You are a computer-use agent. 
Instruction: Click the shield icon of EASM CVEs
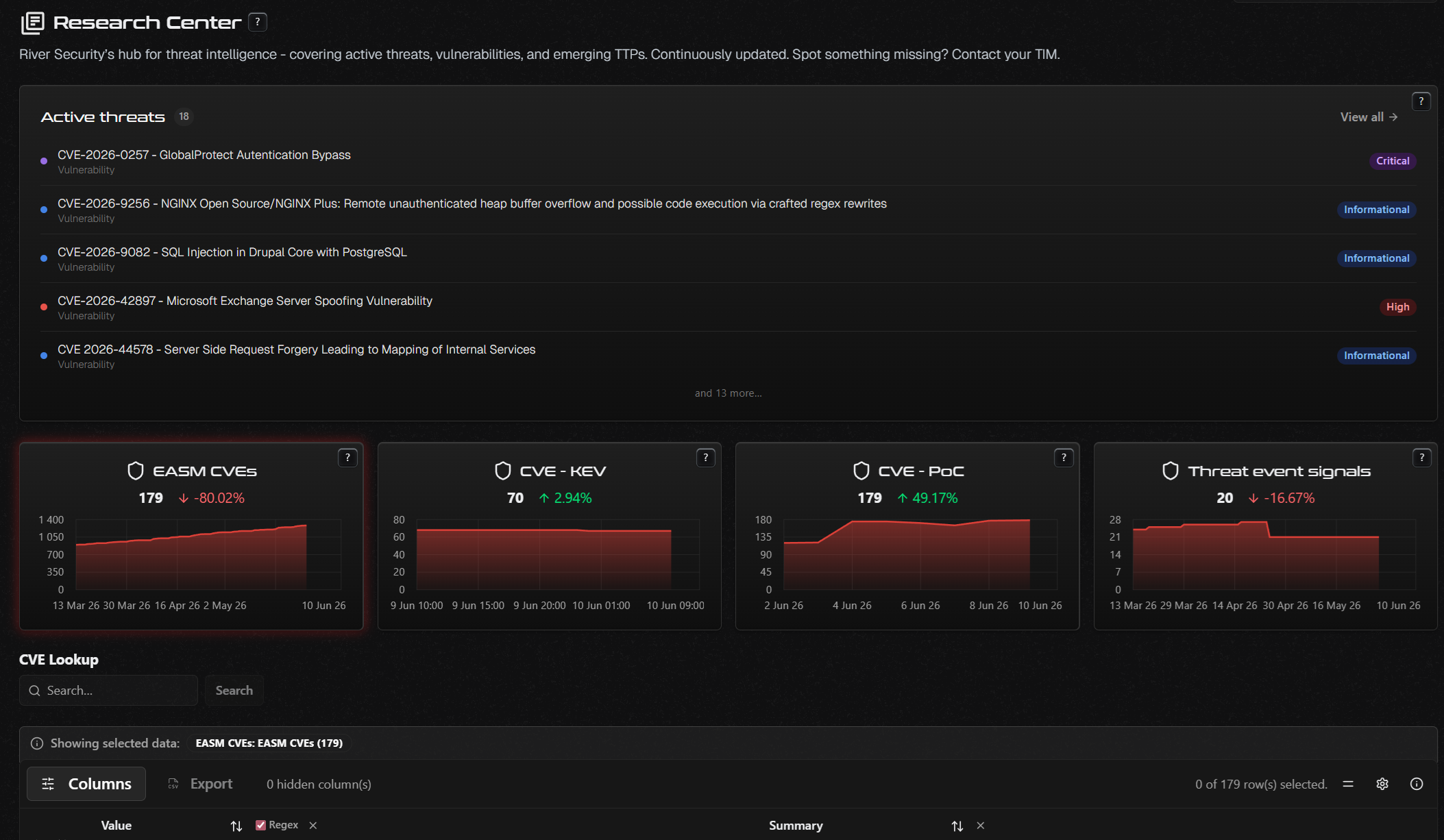pos(136,471)
